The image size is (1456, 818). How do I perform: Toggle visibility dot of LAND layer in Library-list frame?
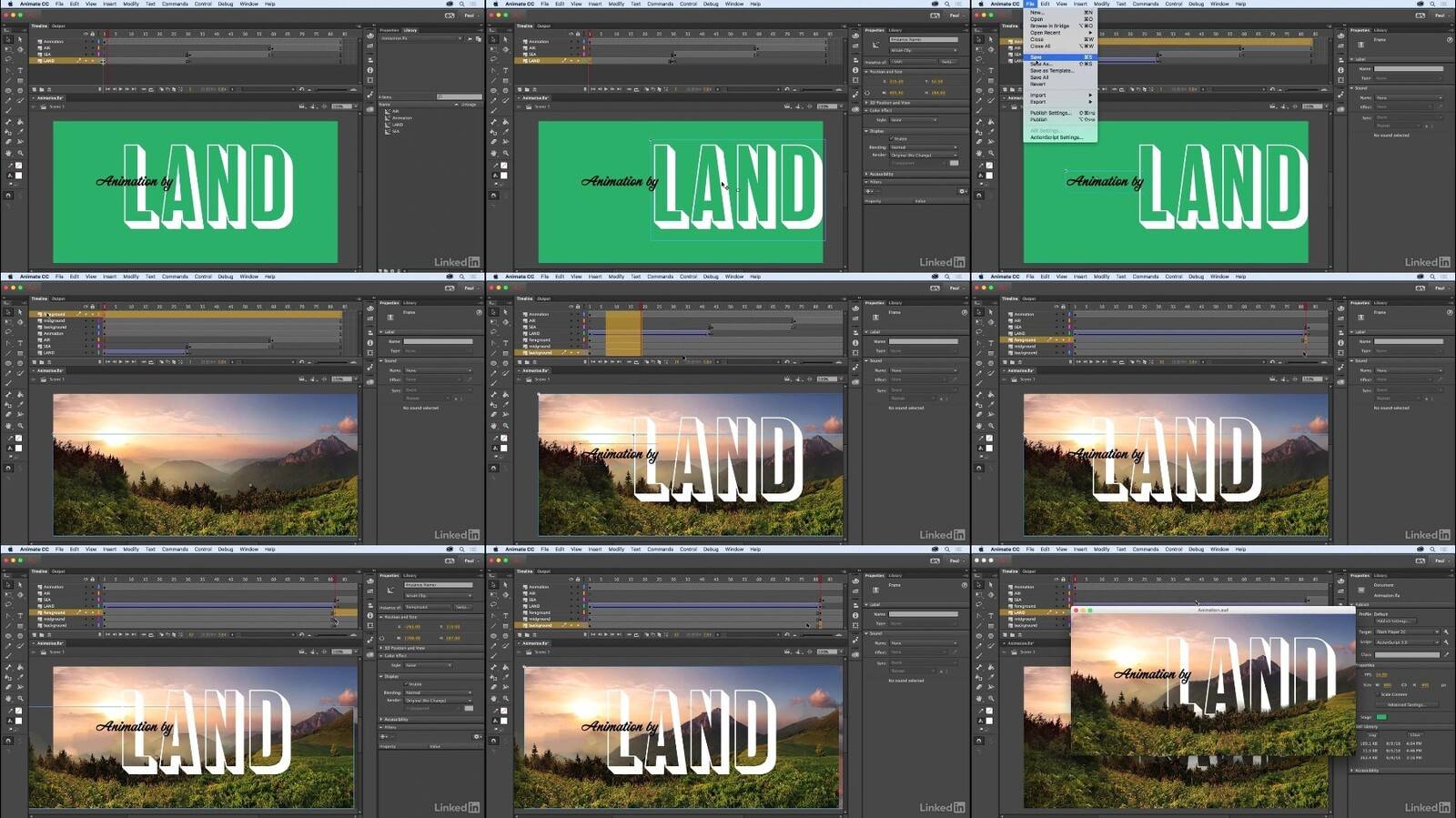[86, 61]
